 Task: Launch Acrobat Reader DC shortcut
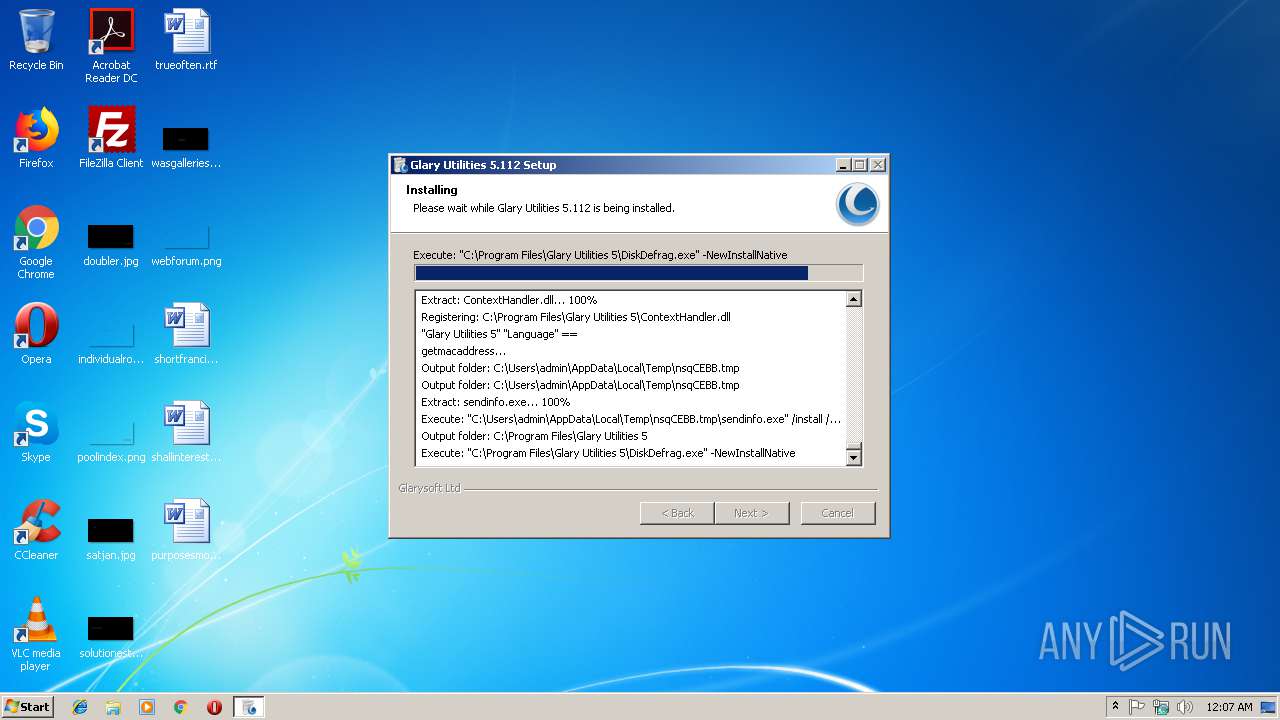coord(111,45)
